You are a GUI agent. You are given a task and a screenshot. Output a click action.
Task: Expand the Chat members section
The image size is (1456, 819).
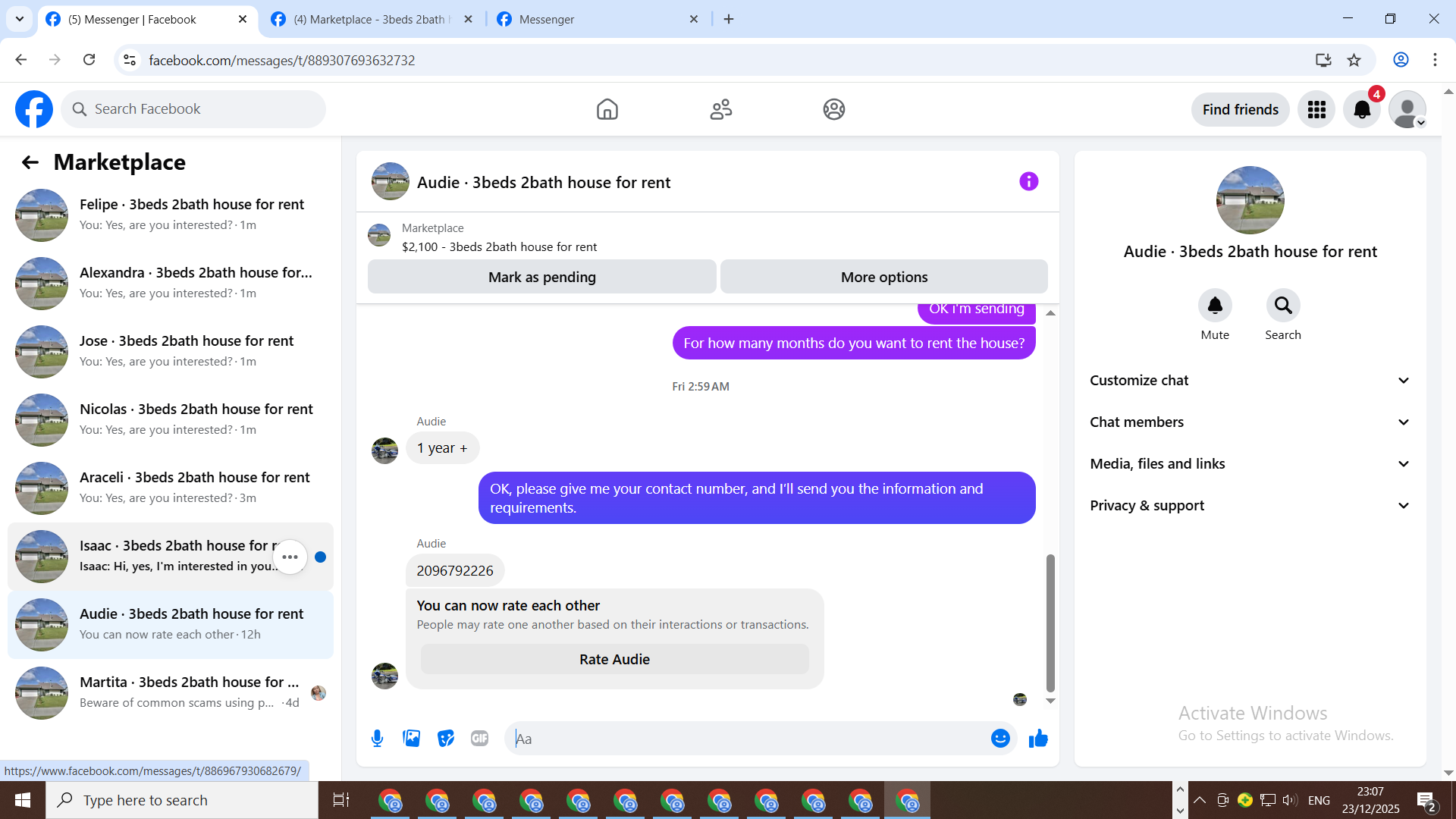[1250, 422]
